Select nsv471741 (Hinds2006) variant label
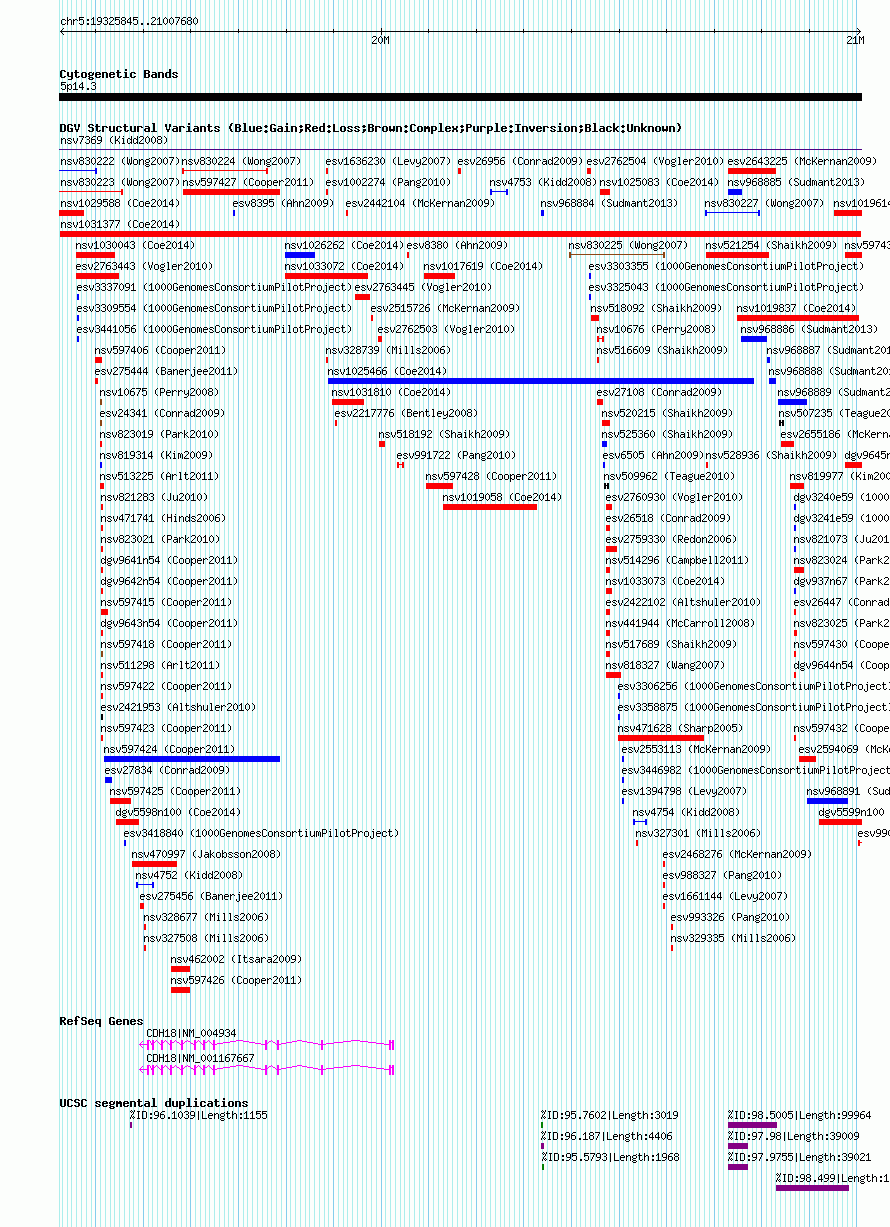Image resolution: width=890 pixels, height=1227 pixels. [x=163, y=518]
